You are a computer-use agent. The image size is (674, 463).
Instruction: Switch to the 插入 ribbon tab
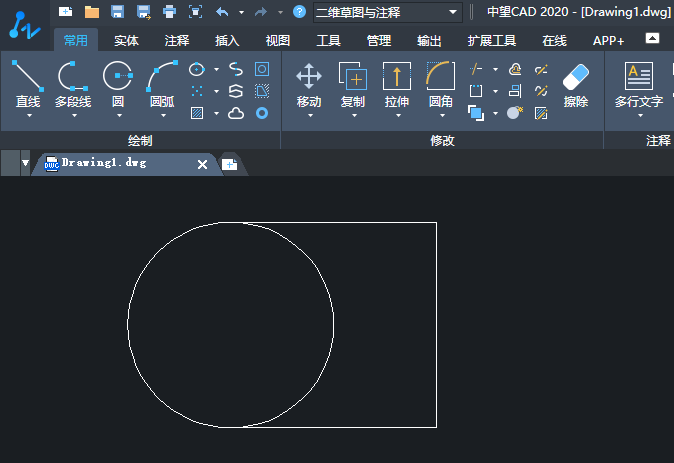(227, 41)
